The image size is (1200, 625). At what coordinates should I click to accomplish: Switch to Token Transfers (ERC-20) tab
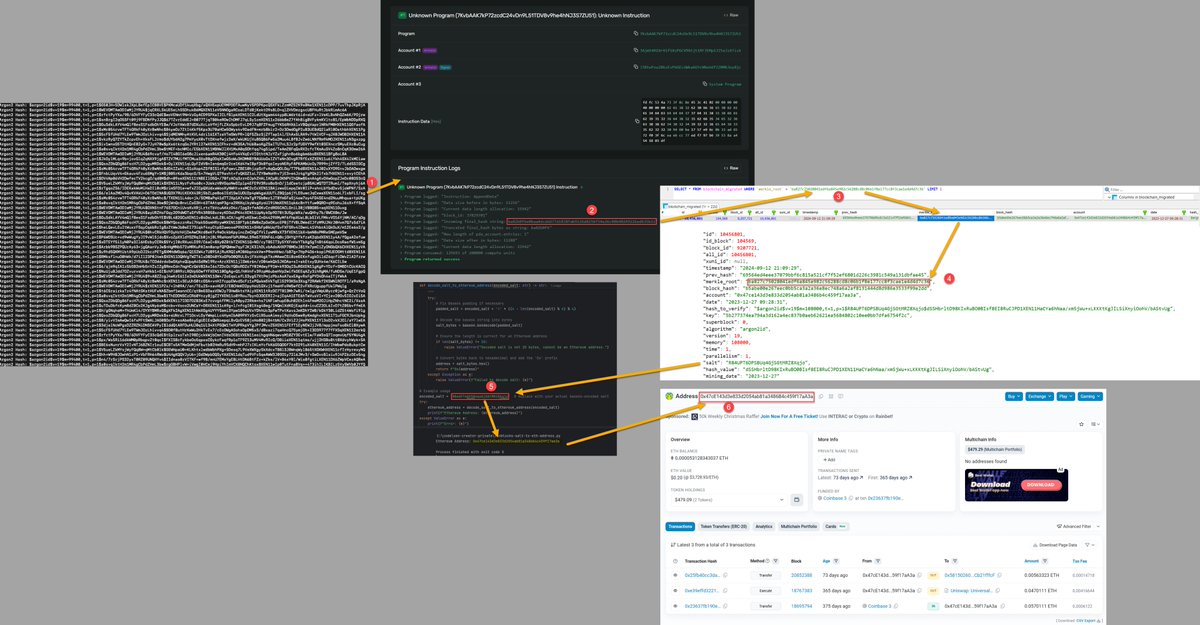(723, 526)
